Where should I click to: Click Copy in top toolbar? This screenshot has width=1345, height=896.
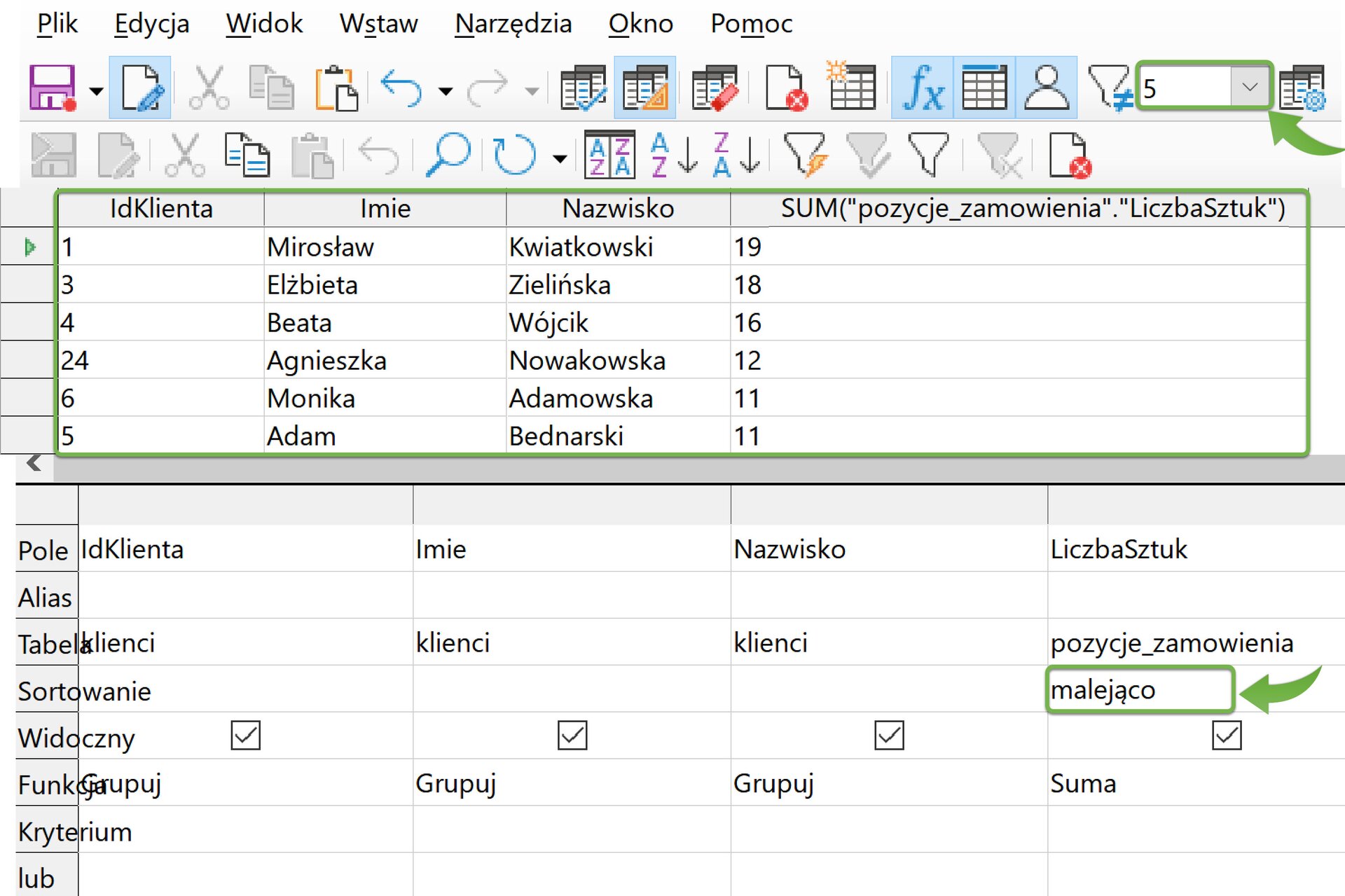[272, 88]
